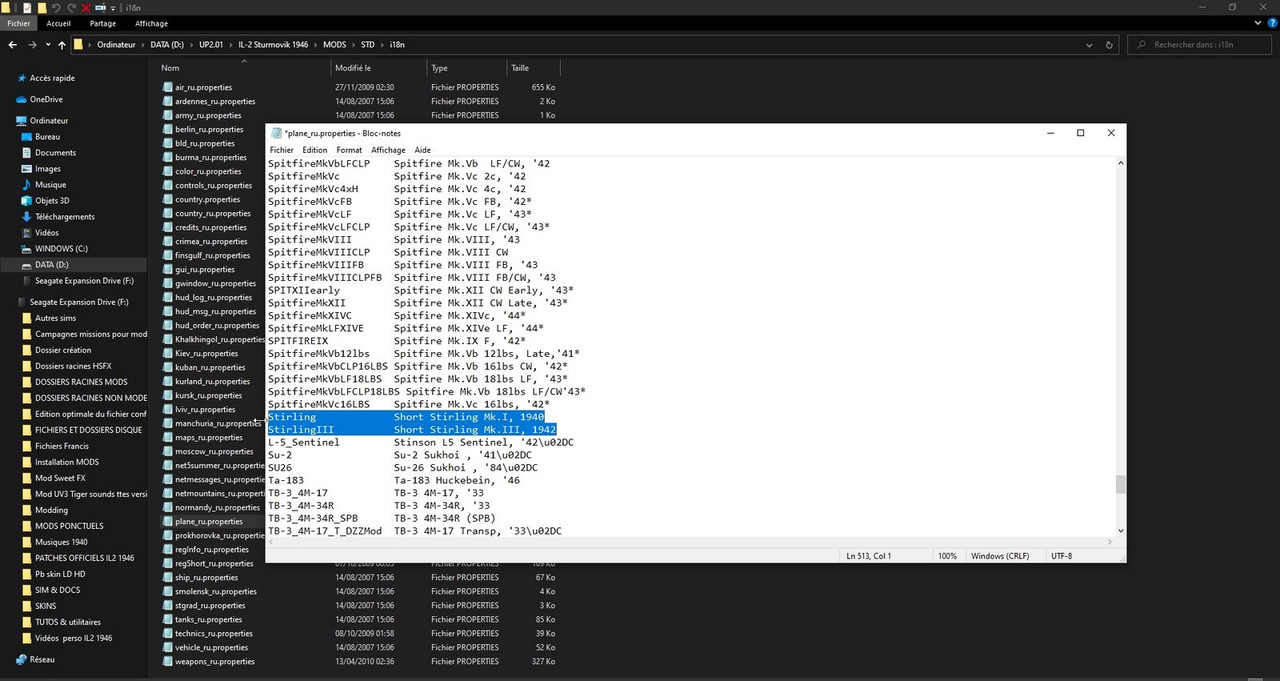This screenshot has height=681, width=1280.
Task: Open Accès rapide star in sidebar
Action: (20, 78)
